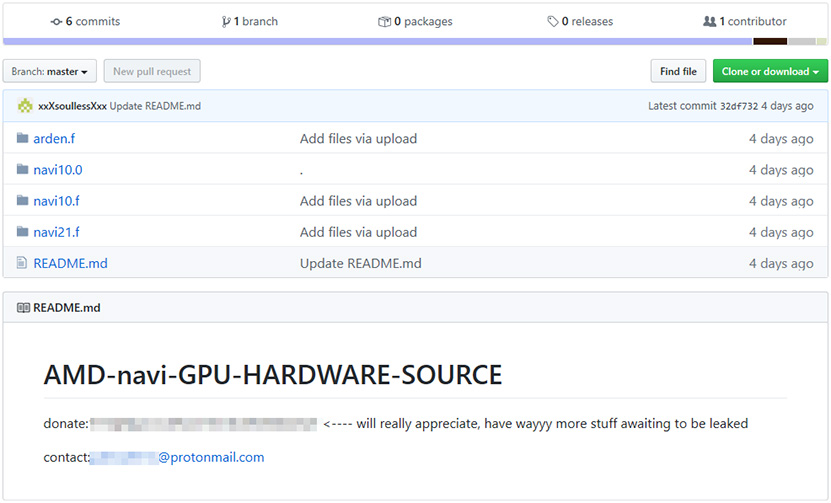View the 1 branch link

point(250,22)
